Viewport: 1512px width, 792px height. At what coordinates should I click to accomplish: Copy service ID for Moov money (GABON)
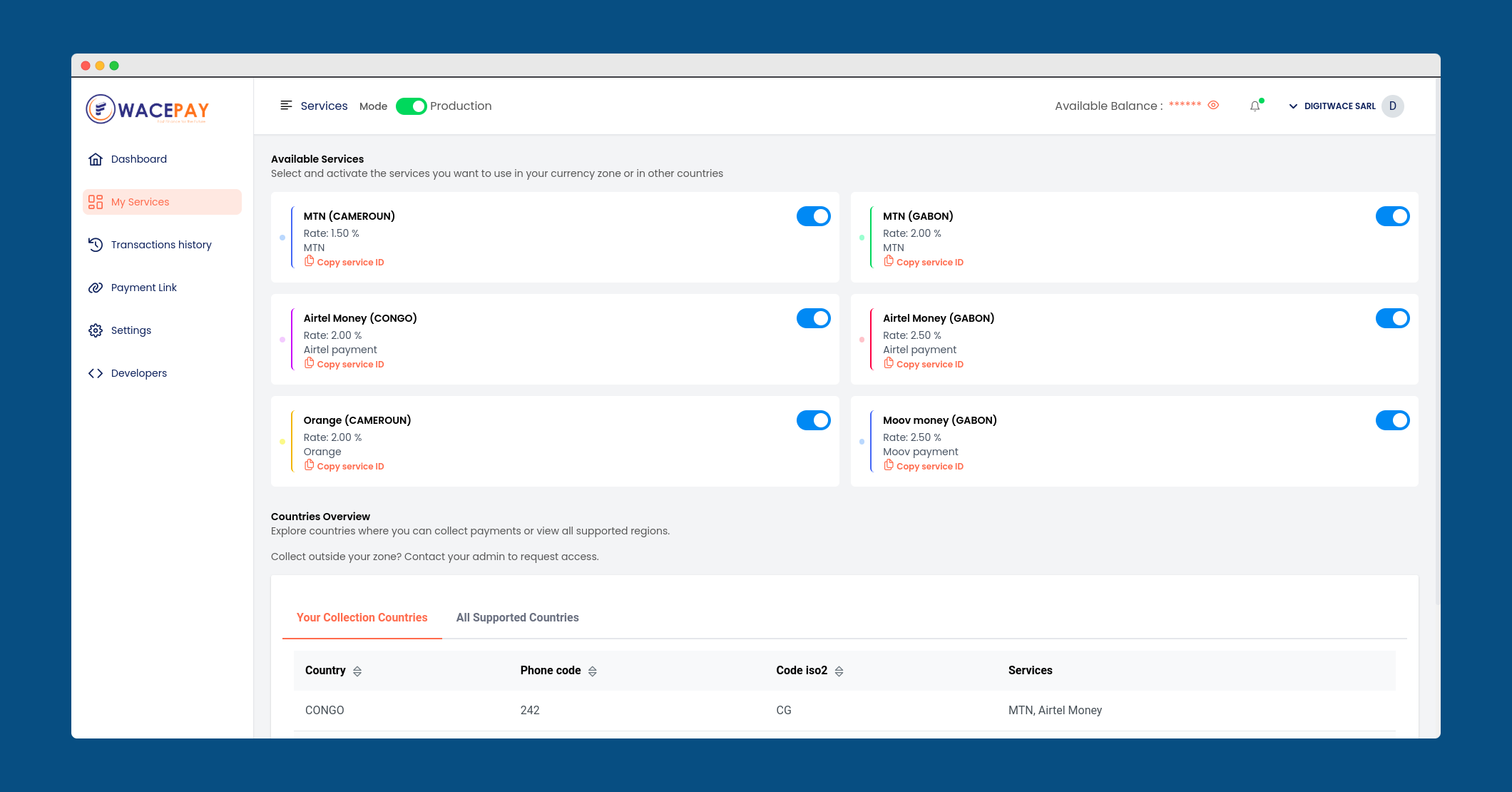[929, 467]
